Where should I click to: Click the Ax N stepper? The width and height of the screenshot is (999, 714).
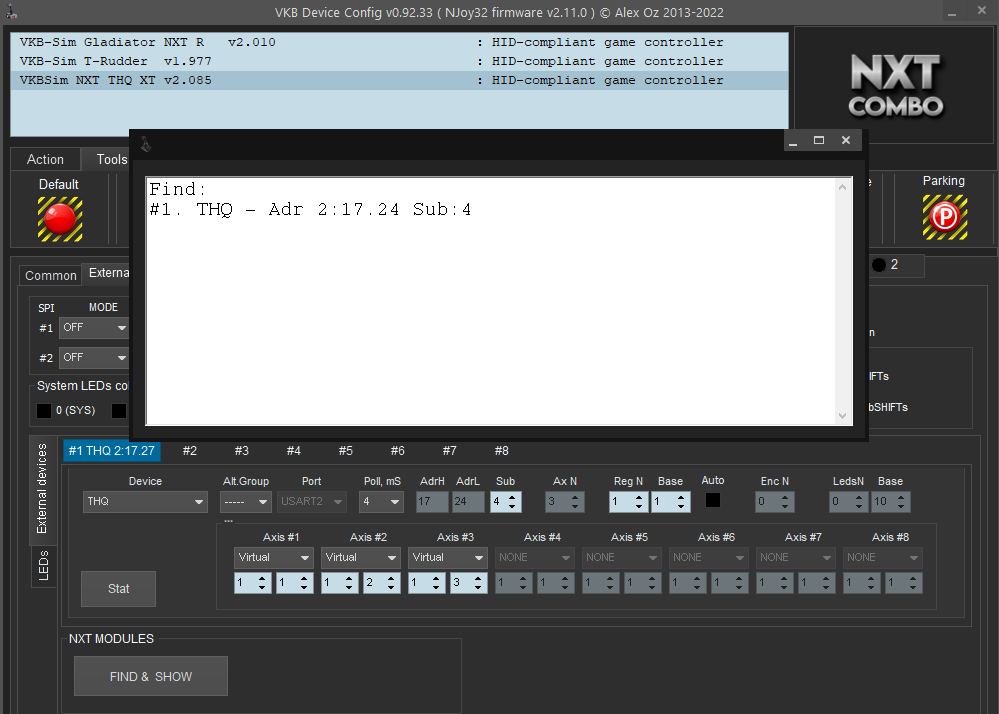565,502
